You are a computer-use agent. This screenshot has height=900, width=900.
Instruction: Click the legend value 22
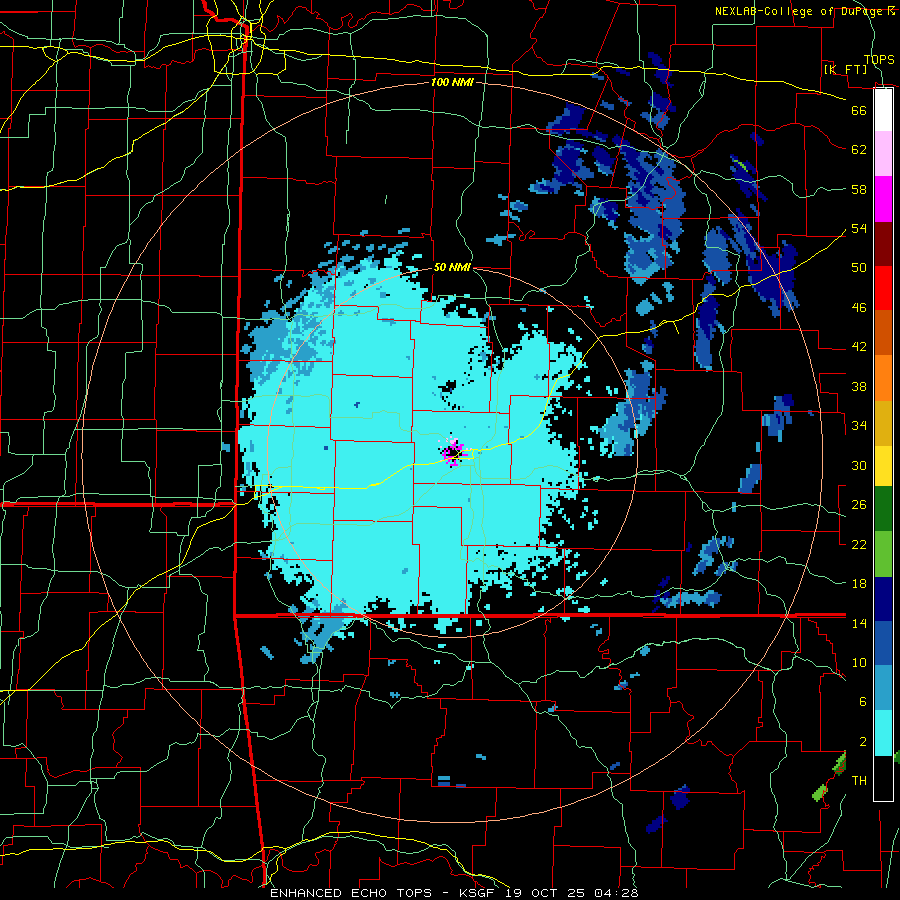coord(859,544)
